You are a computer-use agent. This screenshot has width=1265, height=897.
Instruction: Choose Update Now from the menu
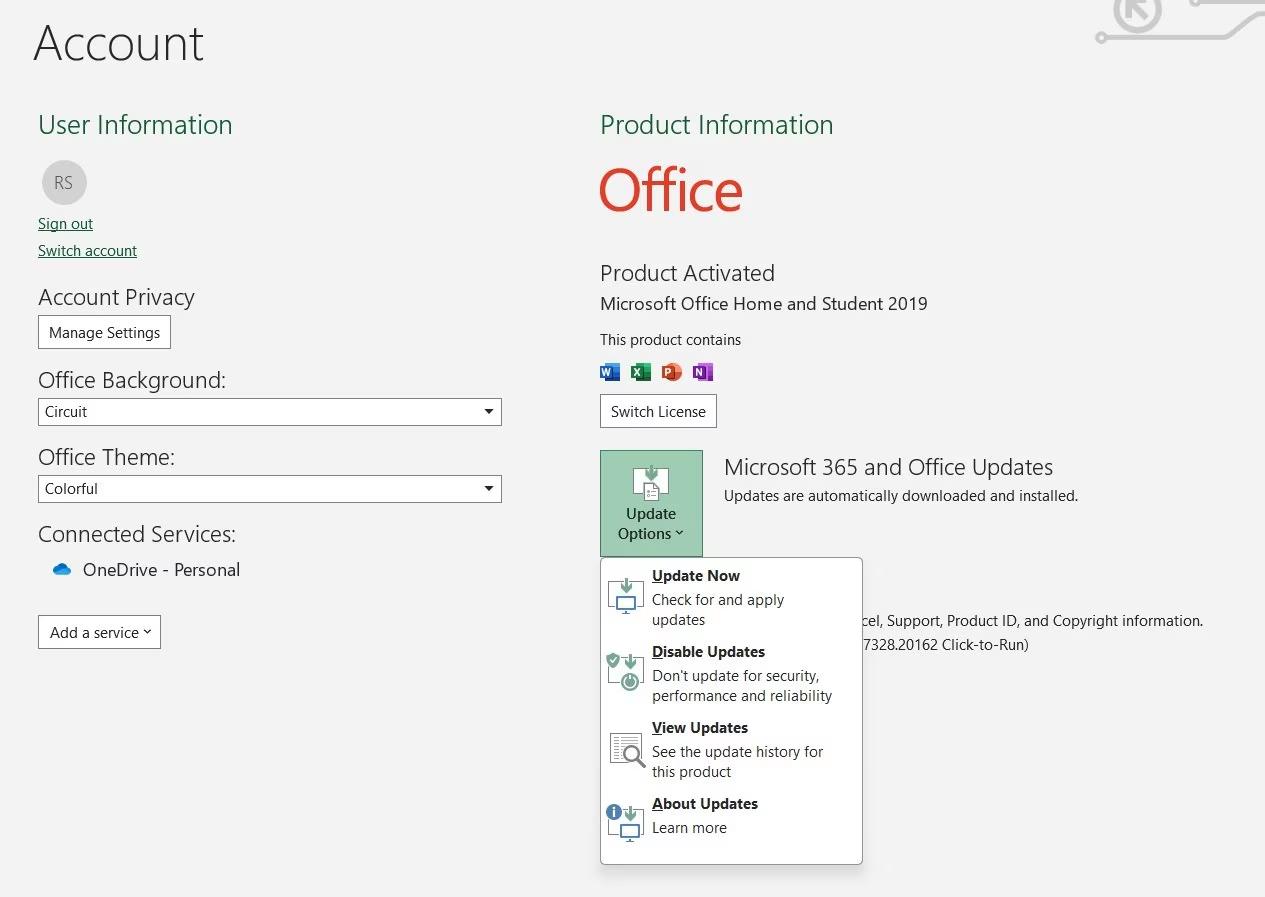tap(731, 597)
